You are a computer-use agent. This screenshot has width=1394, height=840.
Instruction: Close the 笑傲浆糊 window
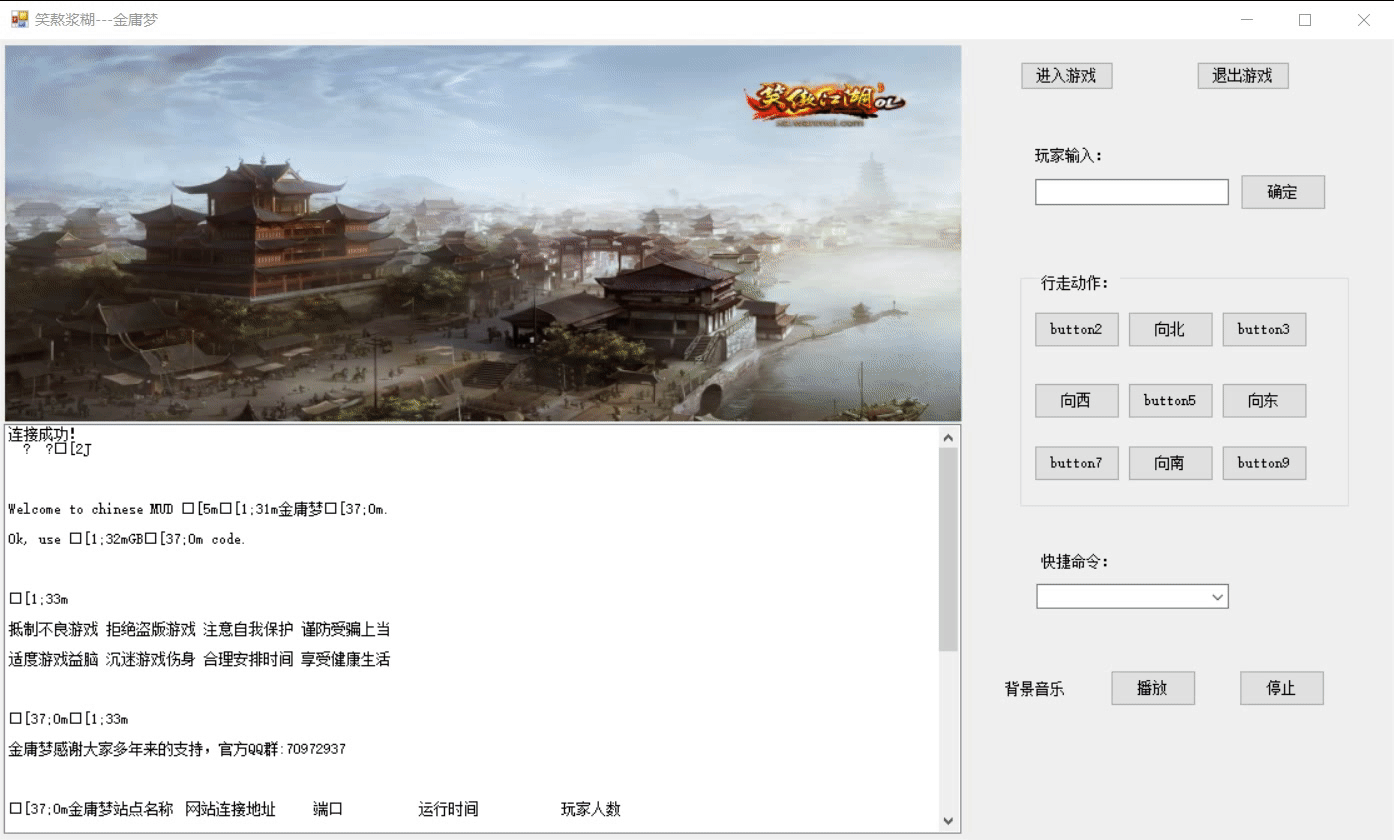(x=1363, y=19)
